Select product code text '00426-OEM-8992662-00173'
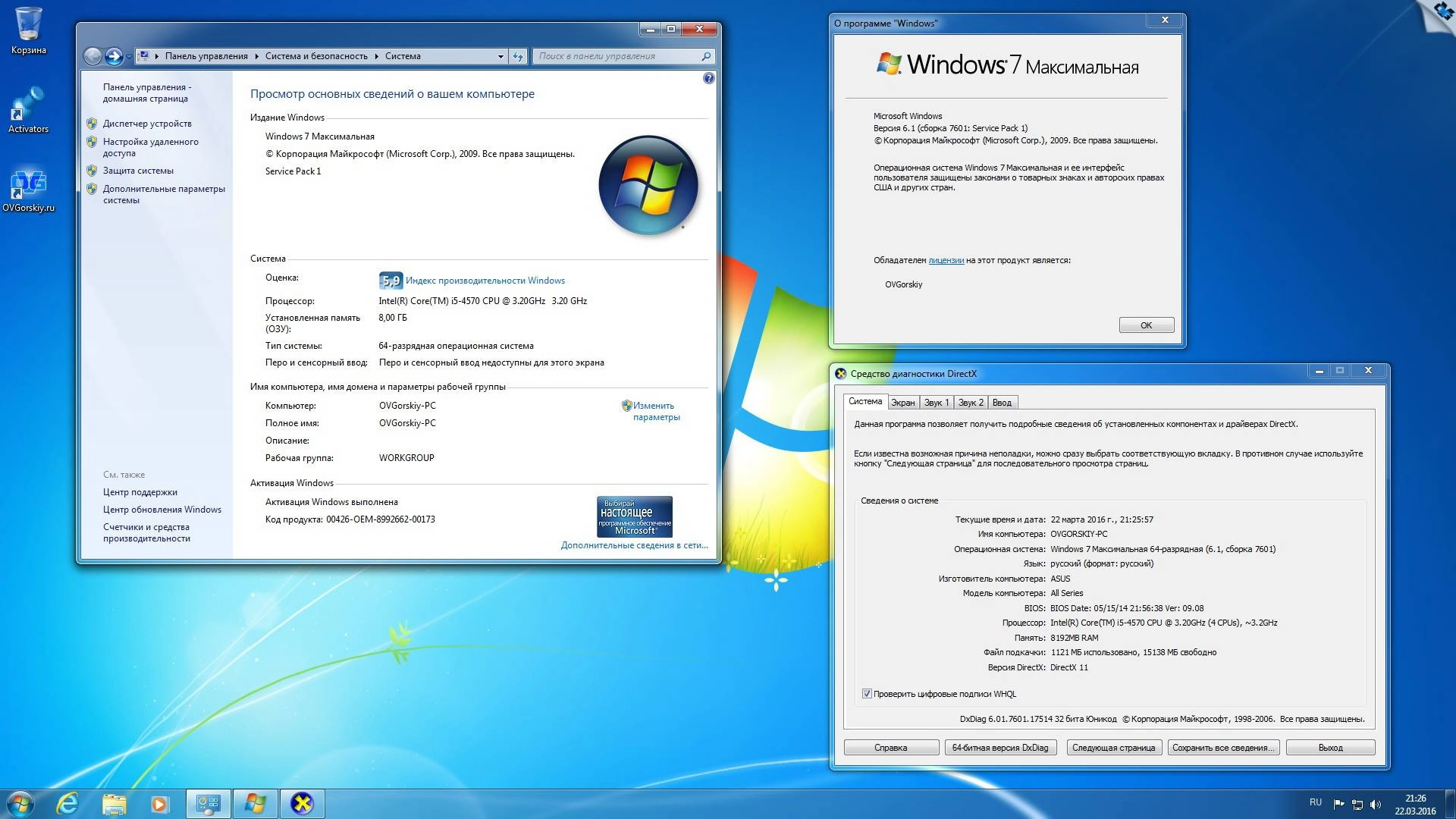The image size is (1456, 819). (381, 519)
